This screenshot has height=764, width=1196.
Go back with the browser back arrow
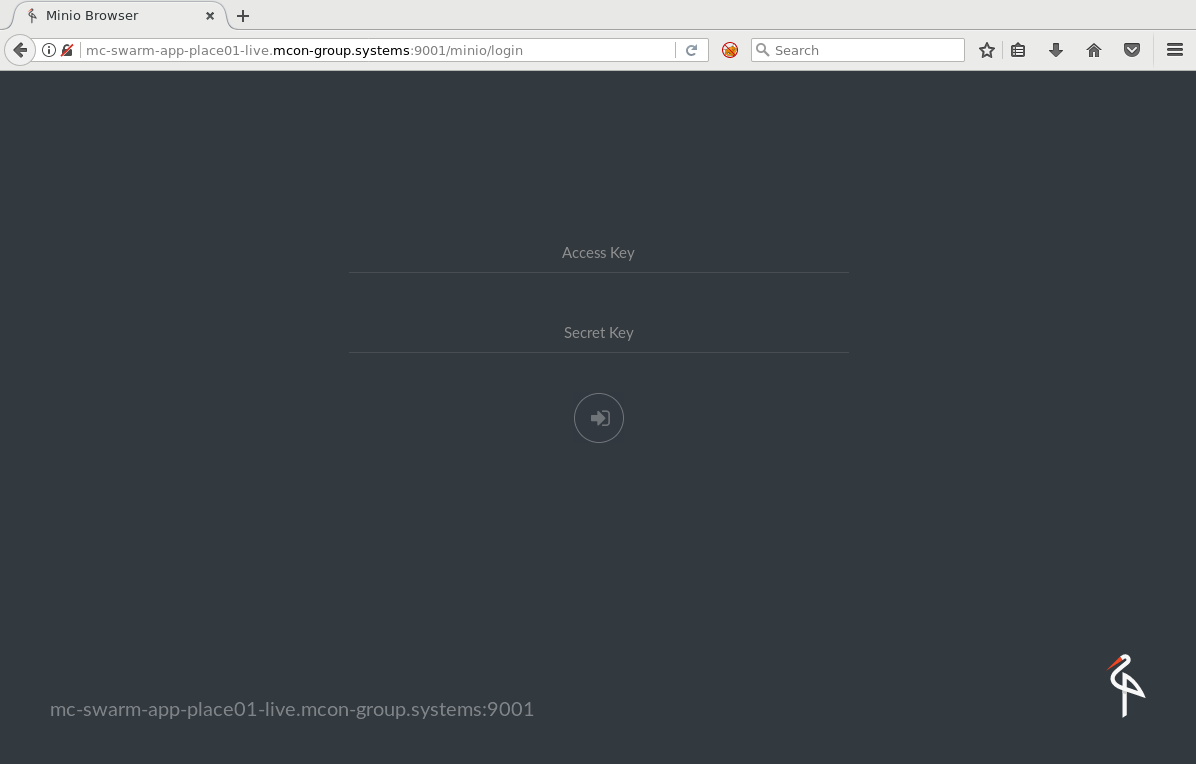[20, 50]
